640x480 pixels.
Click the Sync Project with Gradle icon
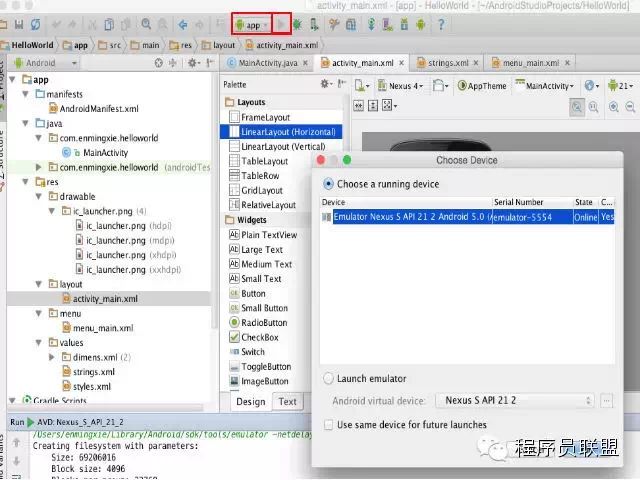click(371, 25)
